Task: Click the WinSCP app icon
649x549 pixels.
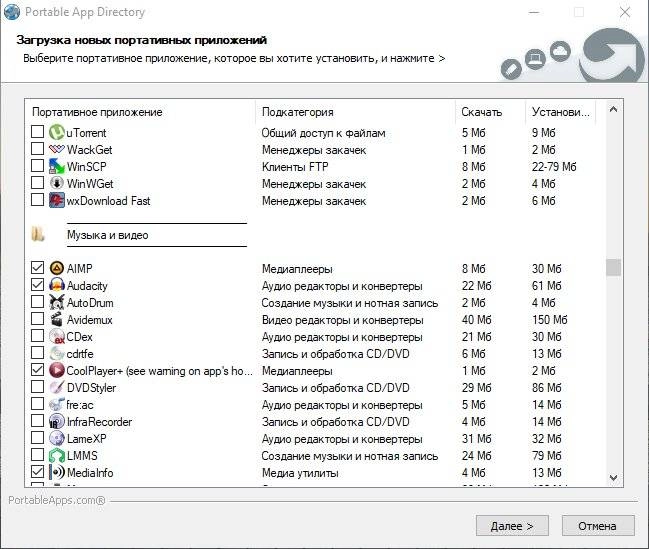Action: pyautogui.click(x=57, y=166)
